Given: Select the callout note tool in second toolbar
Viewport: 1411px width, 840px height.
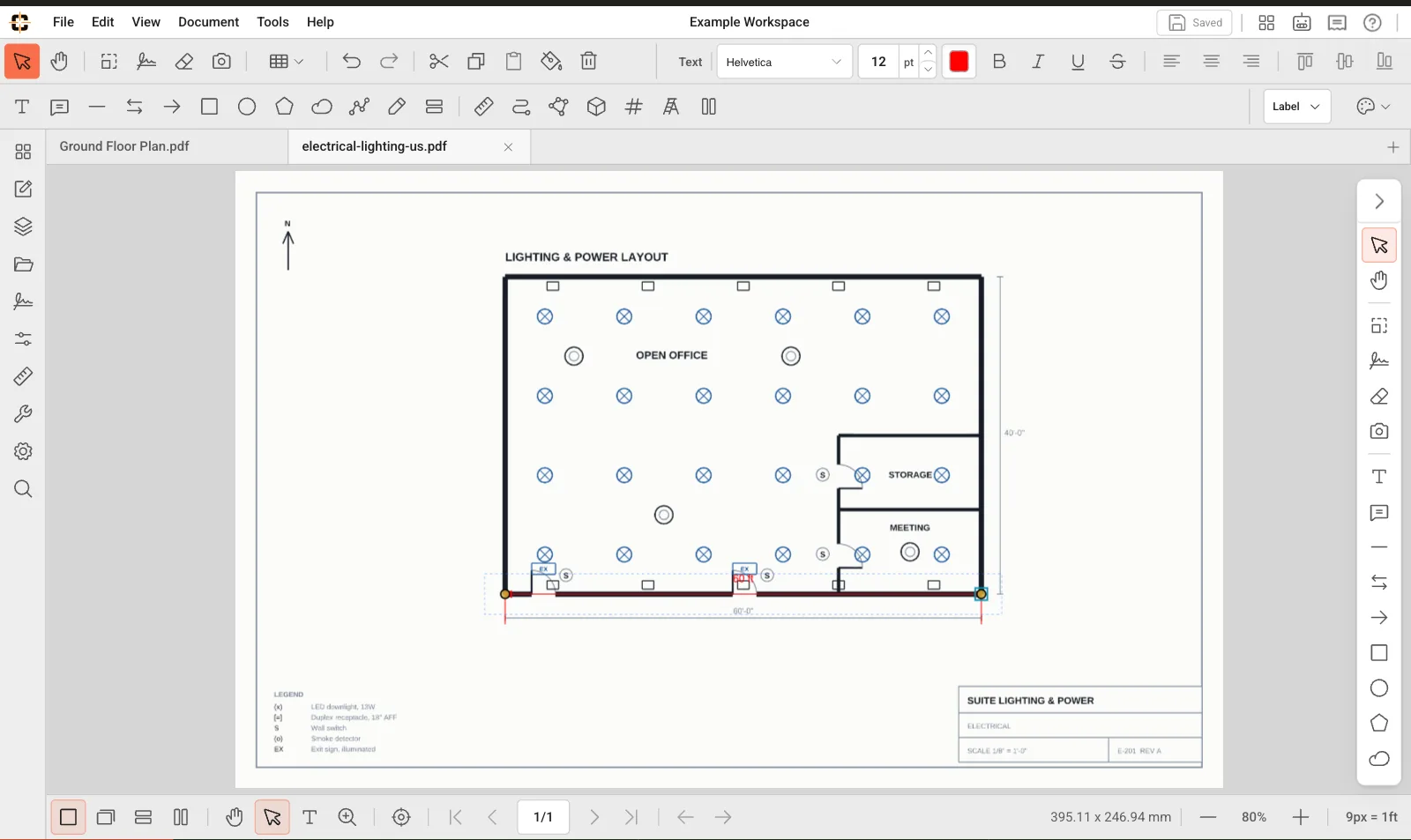Looking at the screenshot, I should [59, 107].
